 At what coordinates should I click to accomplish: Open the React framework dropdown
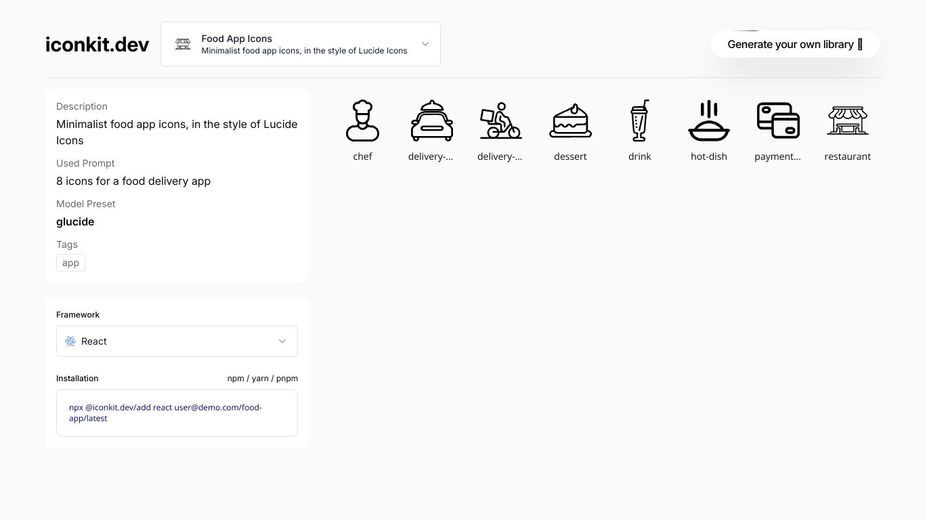(177, 341)
